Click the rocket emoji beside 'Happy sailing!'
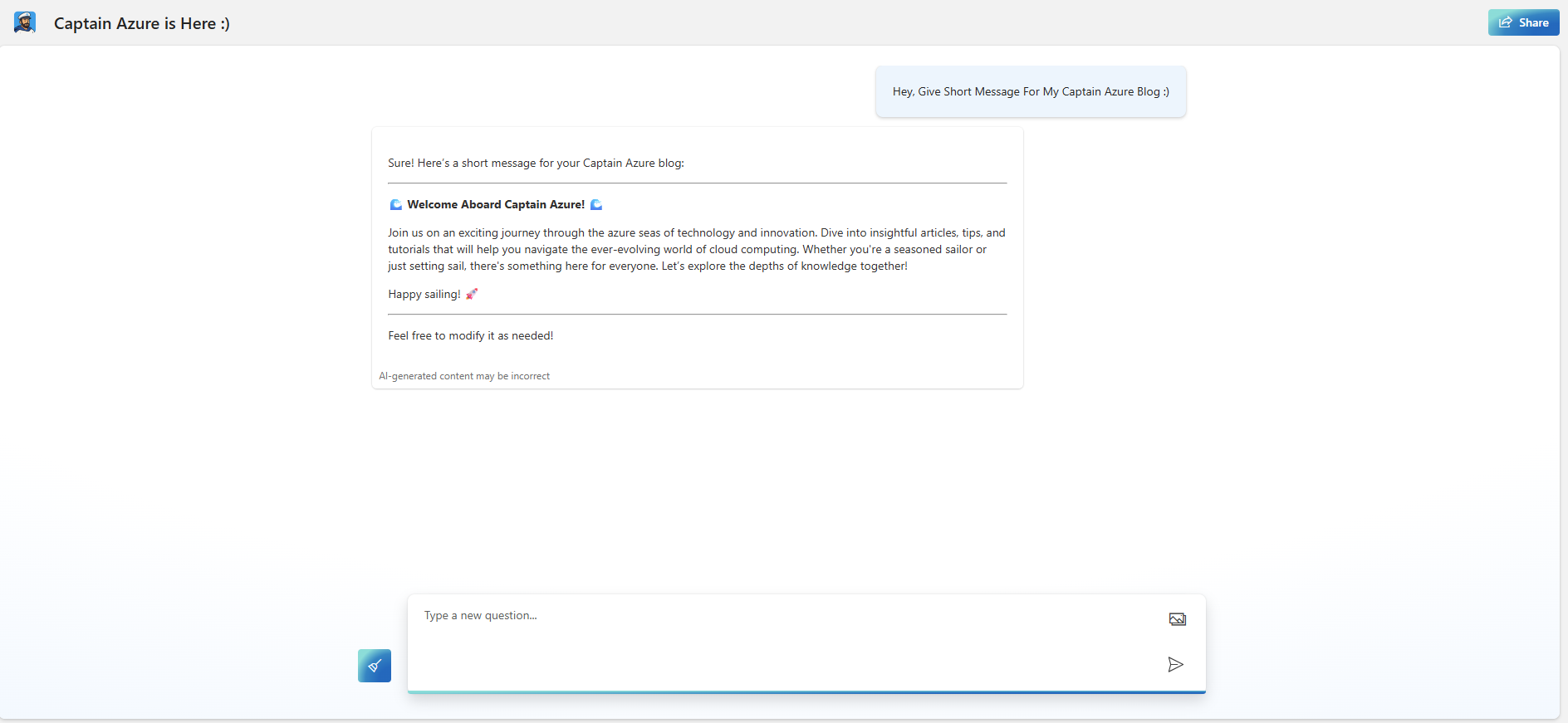Image resolution: width=1568 pixels, height=723 pixels. (472, 294)
